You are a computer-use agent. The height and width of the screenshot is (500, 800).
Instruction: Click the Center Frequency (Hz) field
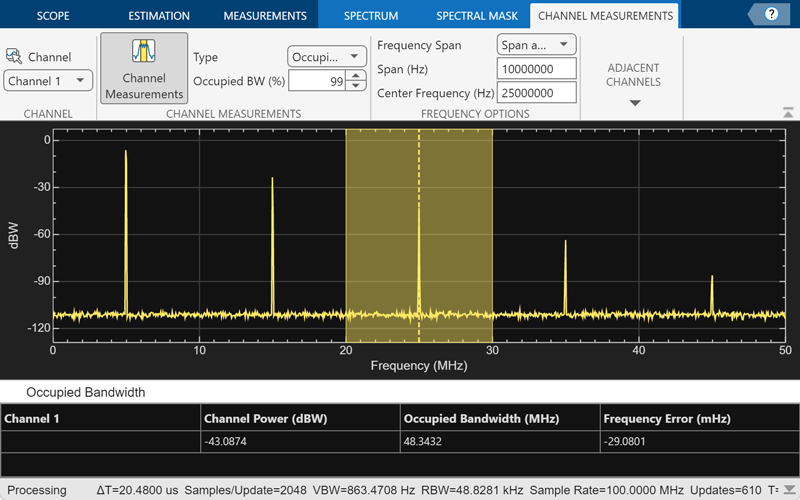click(536, 93)
